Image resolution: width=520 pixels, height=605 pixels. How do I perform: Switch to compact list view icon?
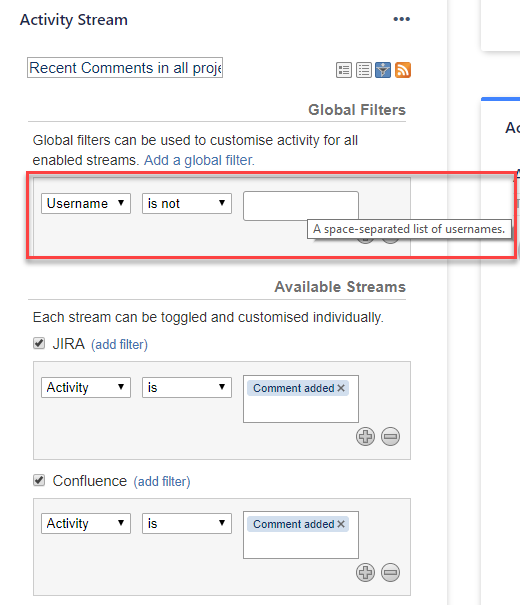click(x=364, y=70)
